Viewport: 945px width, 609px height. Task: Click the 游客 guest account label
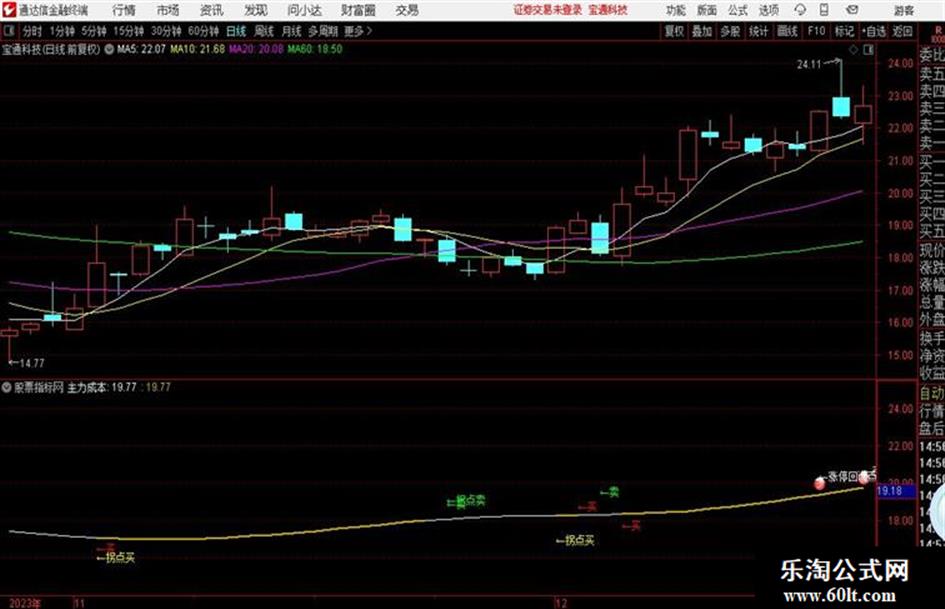pos(903,10)
